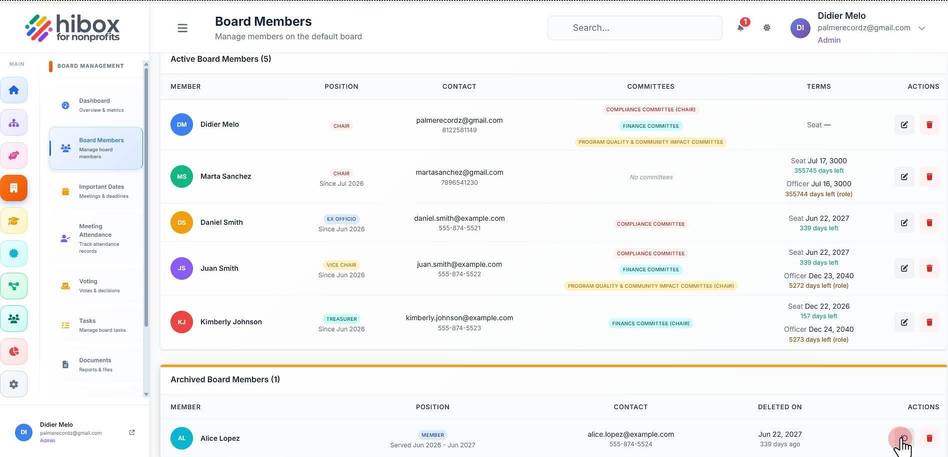This screenshot has height=457, width=948.
Task: Select the orange building icon in rail
Action: pyautogui.click(x=14, y=188)
